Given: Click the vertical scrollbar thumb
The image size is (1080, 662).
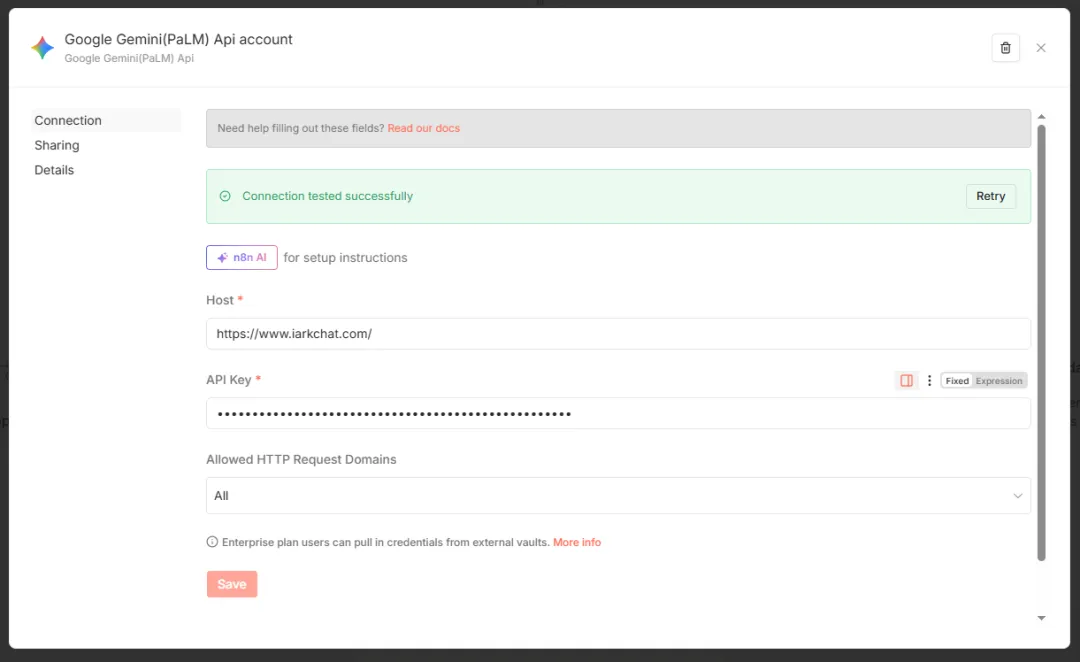Looking at the screenshot, I should pyautogui.click(x=1041, y=342).
